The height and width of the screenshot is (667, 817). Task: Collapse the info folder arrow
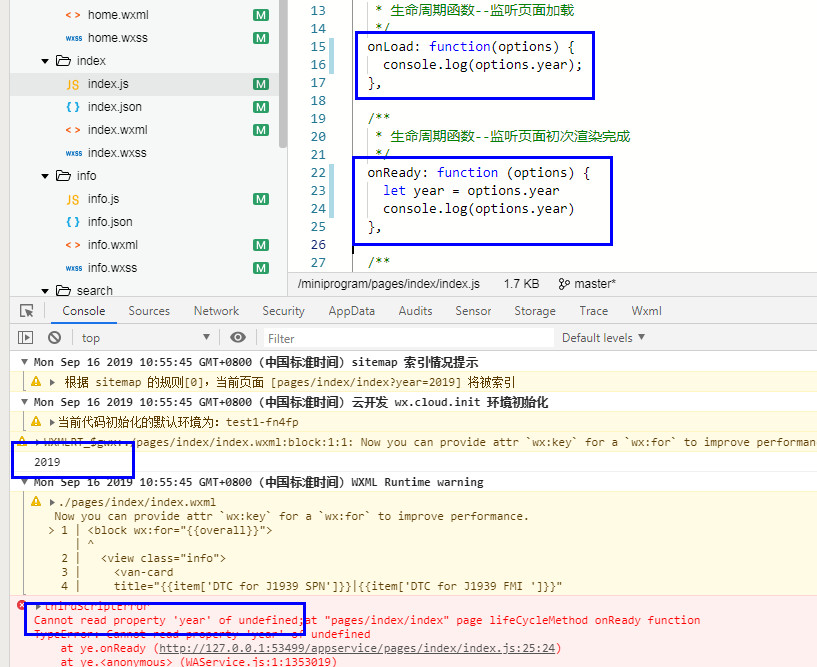coord(45,176)
